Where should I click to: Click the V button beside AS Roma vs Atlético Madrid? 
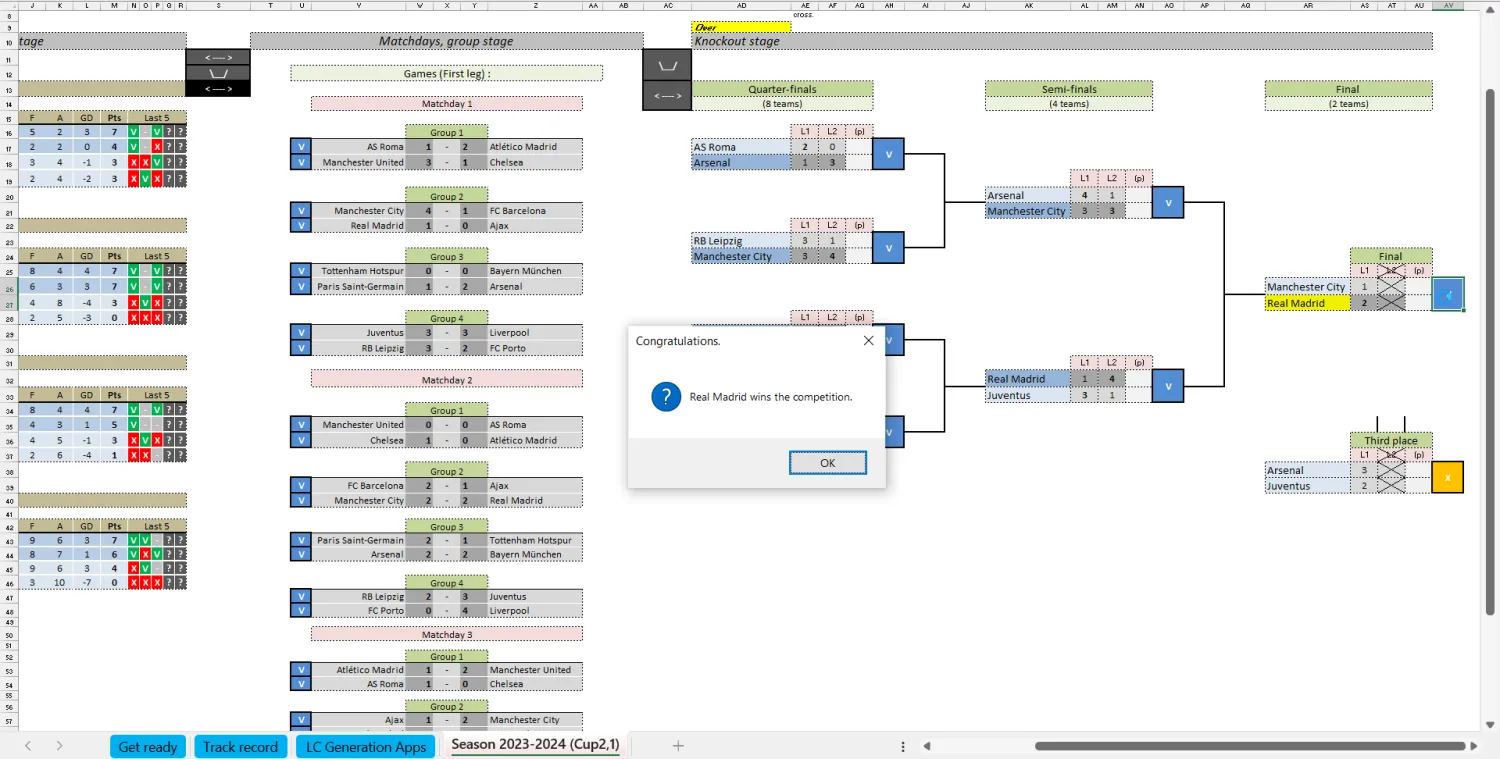click(300, 147)
